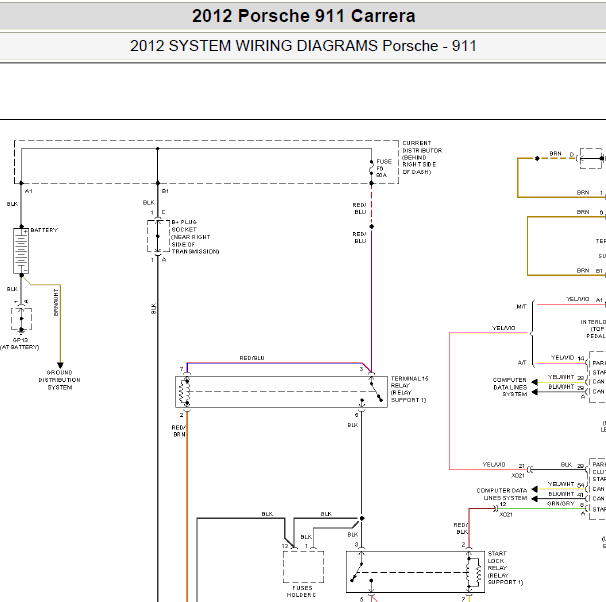Select the 'START LOCK RELAY' label

506,568
